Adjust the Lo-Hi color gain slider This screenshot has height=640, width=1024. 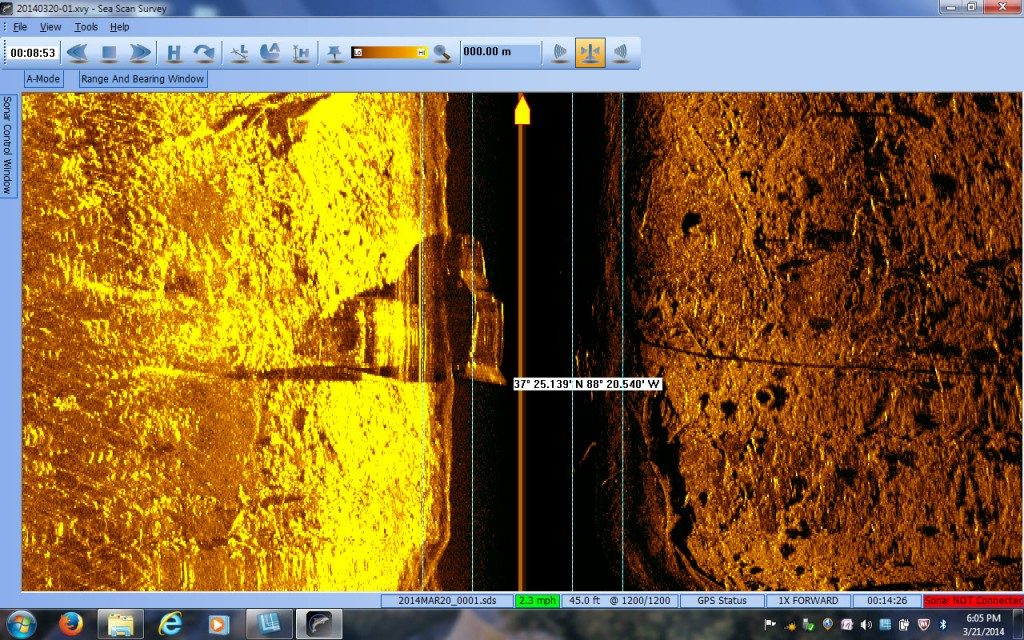[x=390, y=52]
